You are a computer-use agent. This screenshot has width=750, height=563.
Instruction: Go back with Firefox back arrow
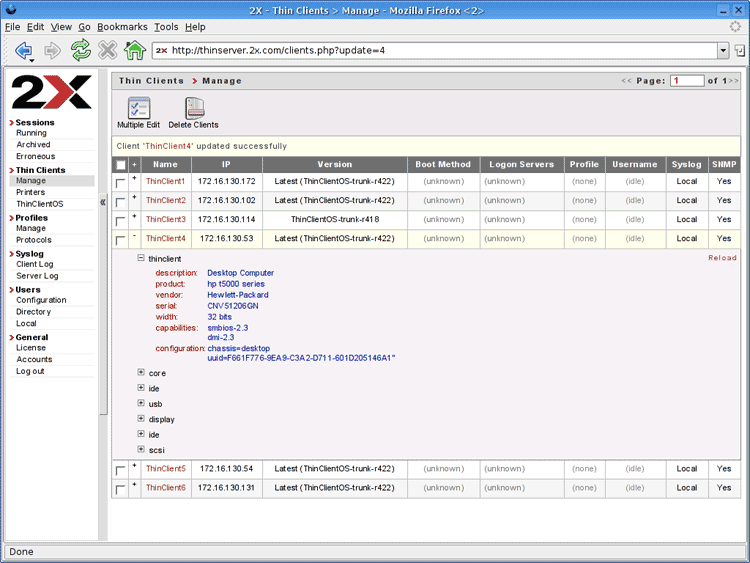(23, 50)
